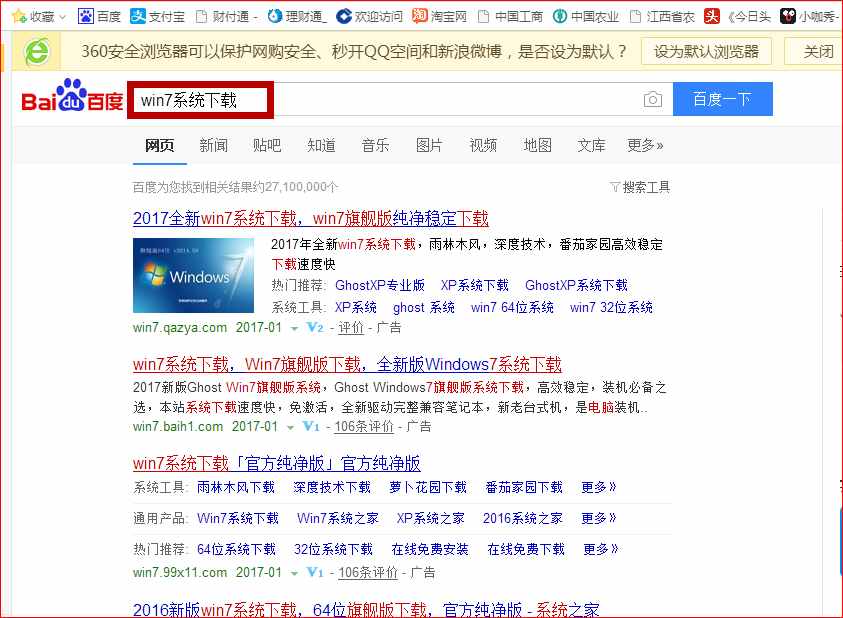The image size is (843, 618).
Task: Expand dropdown arrow next to win7.99x11.com
Action: point(294,573)
